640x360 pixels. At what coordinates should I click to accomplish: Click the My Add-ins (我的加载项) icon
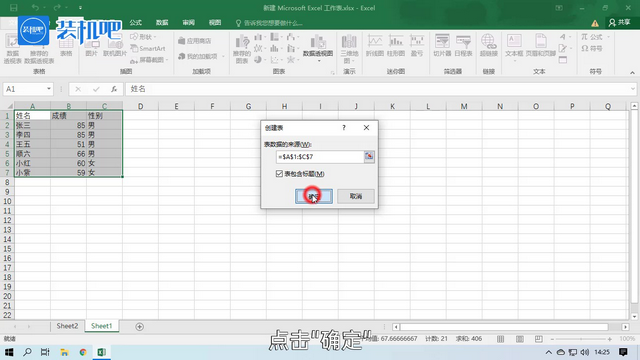182,56
